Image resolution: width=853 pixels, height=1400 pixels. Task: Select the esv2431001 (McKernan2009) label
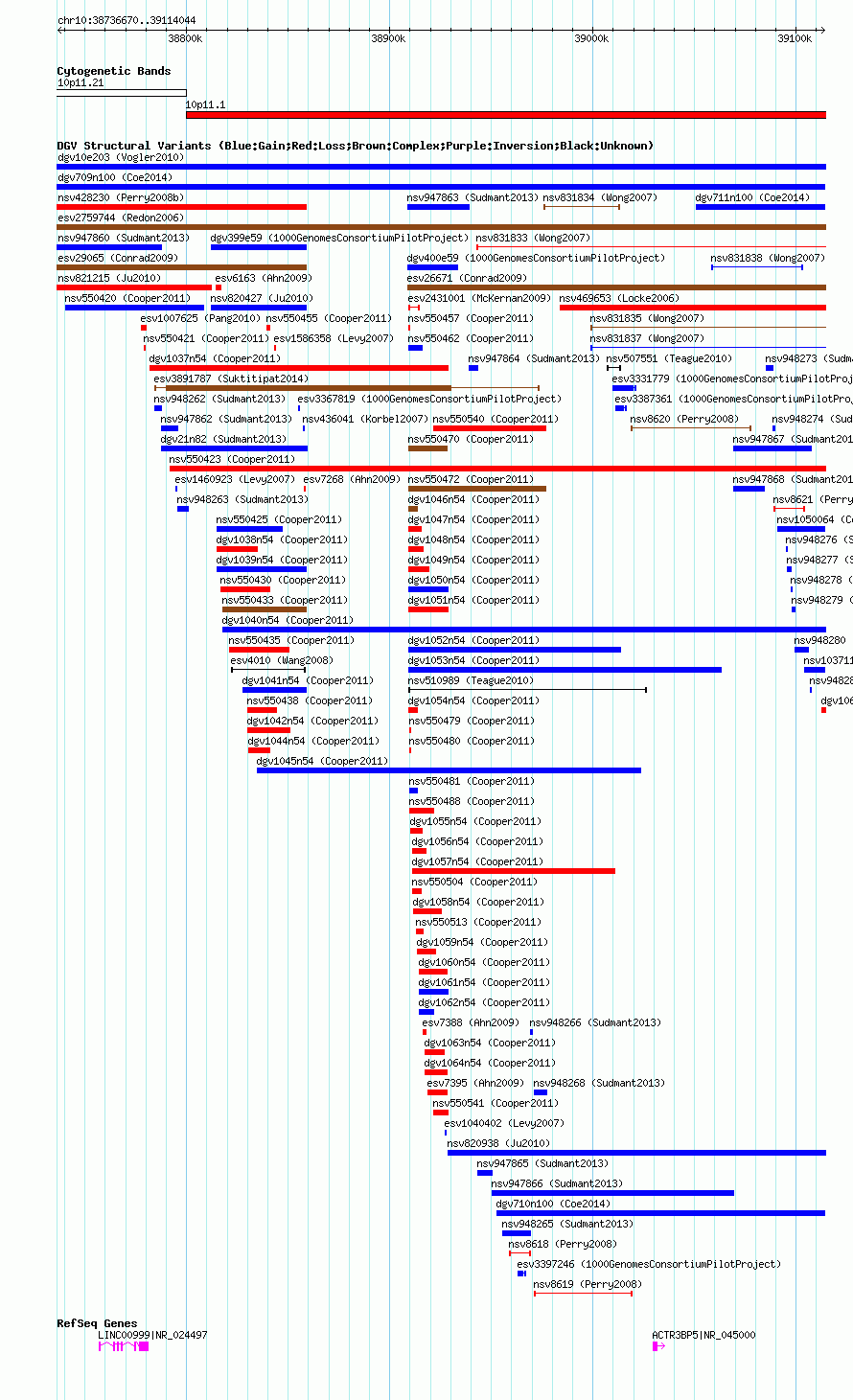(x=479, y=298)
